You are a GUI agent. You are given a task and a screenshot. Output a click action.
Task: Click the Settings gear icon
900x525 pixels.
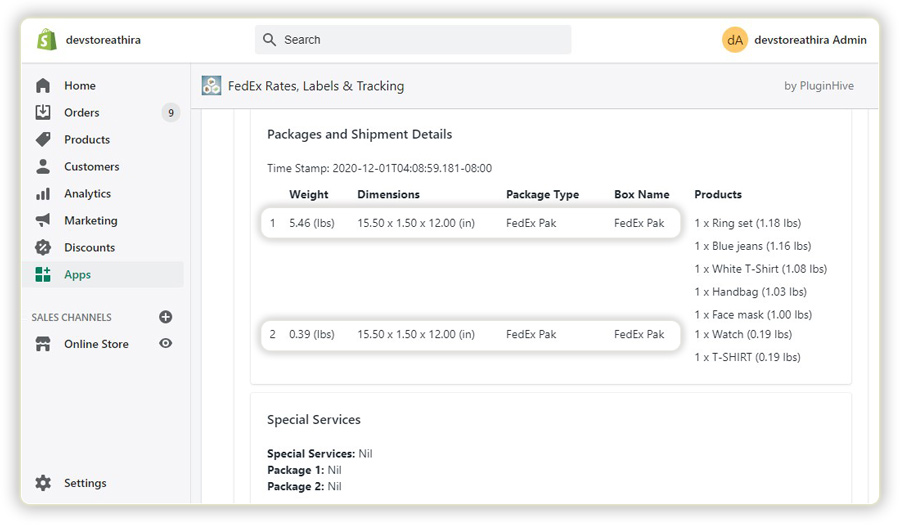click(x=42, y=483)
